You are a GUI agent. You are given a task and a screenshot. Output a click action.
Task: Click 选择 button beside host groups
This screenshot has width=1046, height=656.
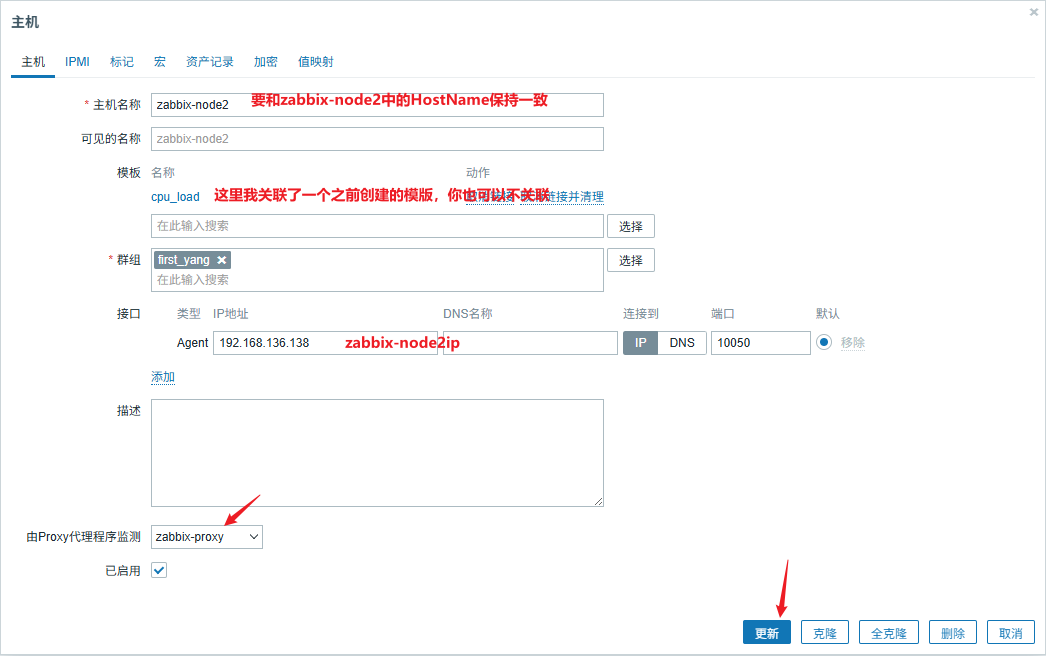coord(630,260)
